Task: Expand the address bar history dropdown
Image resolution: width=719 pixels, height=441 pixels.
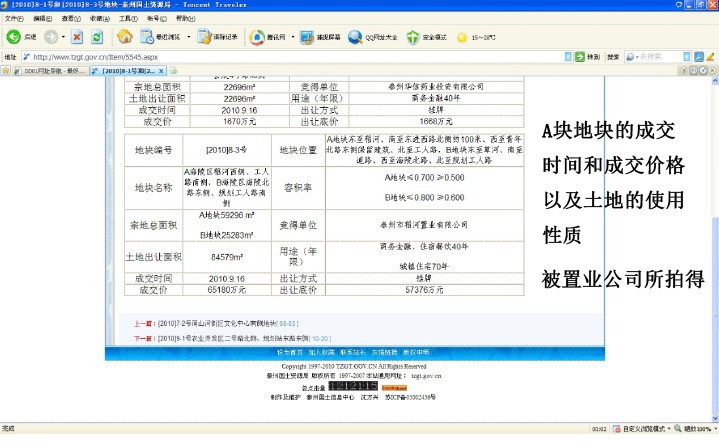Action: 568,56
